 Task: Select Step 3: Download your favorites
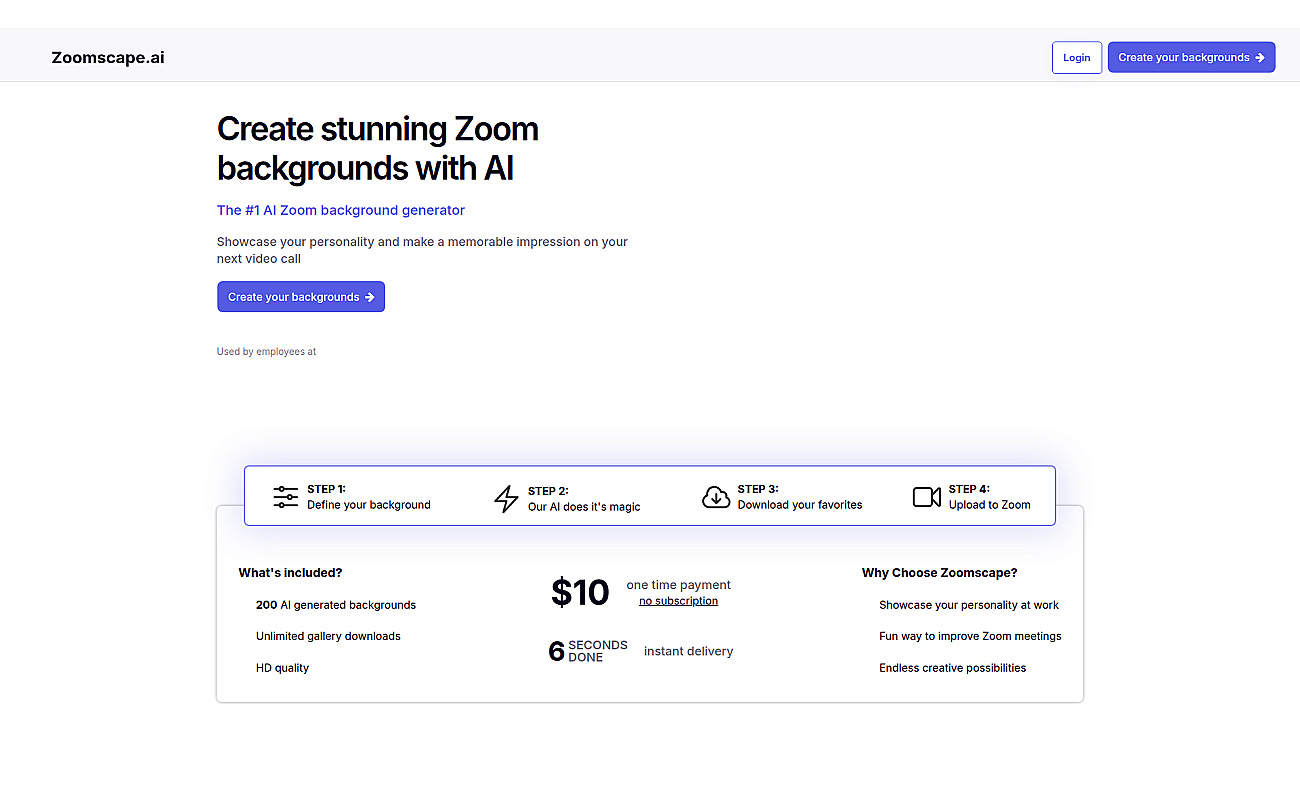[x=783, y=497]
